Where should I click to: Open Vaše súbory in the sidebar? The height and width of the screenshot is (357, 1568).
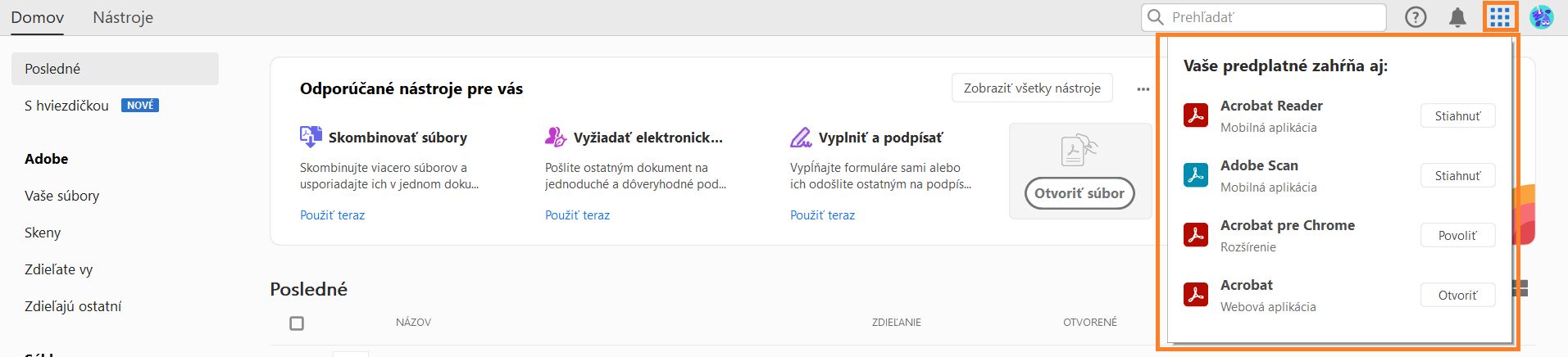[62, 196]
